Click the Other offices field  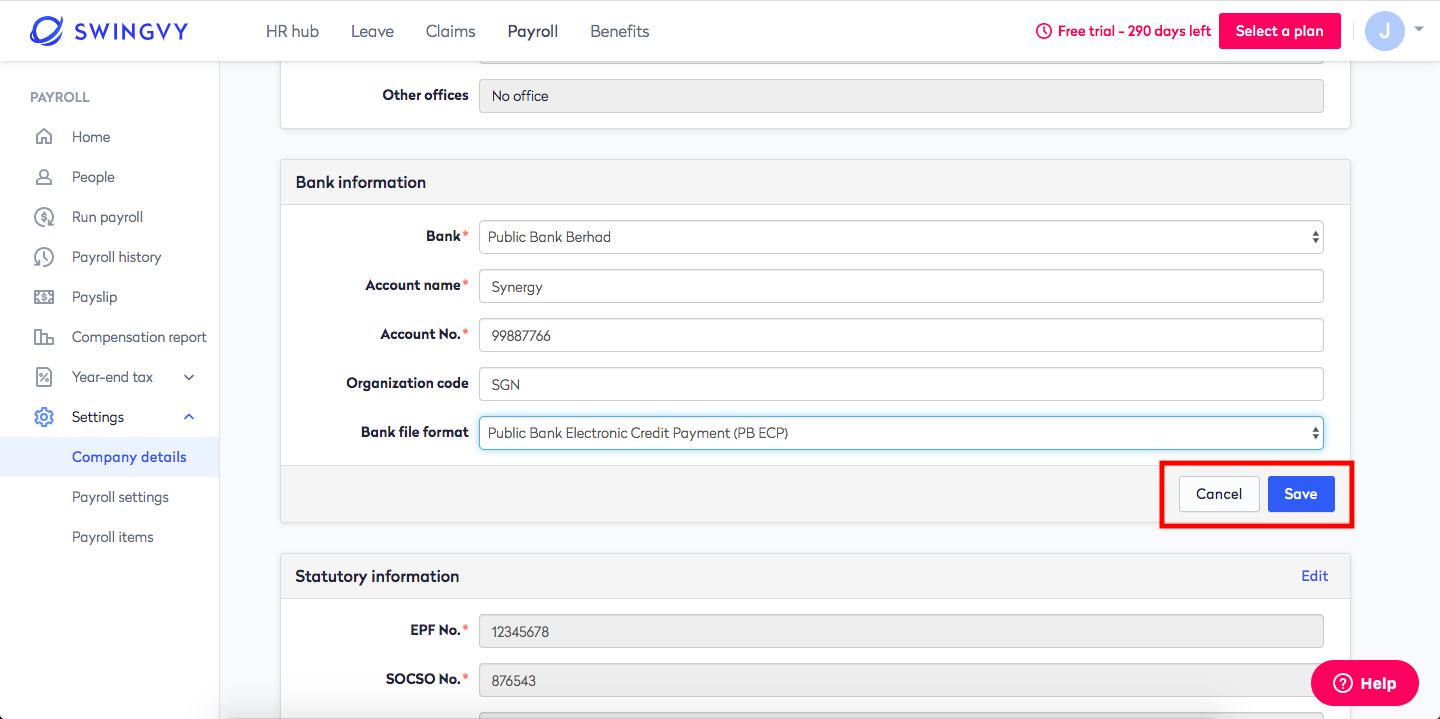coord(901,96)
